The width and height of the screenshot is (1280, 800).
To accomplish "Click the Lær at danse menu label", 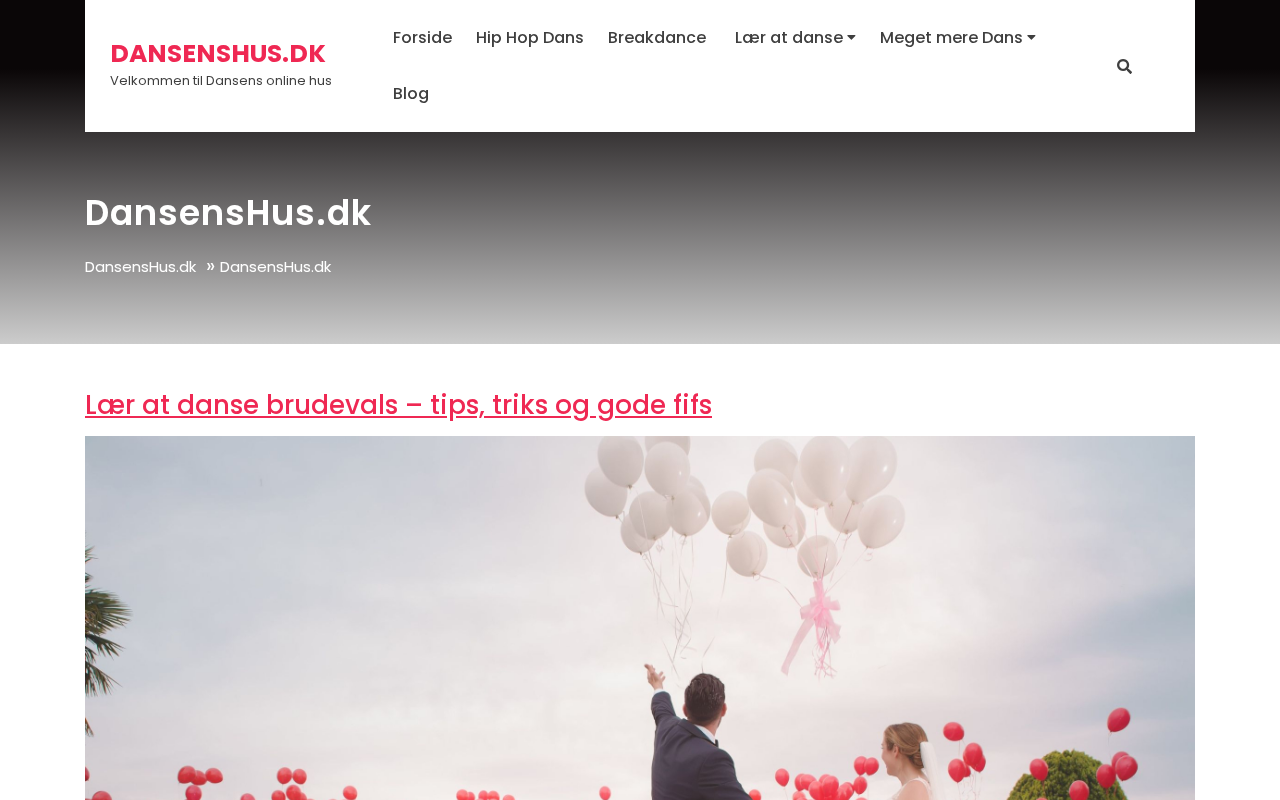I will [x=789, y=38].
